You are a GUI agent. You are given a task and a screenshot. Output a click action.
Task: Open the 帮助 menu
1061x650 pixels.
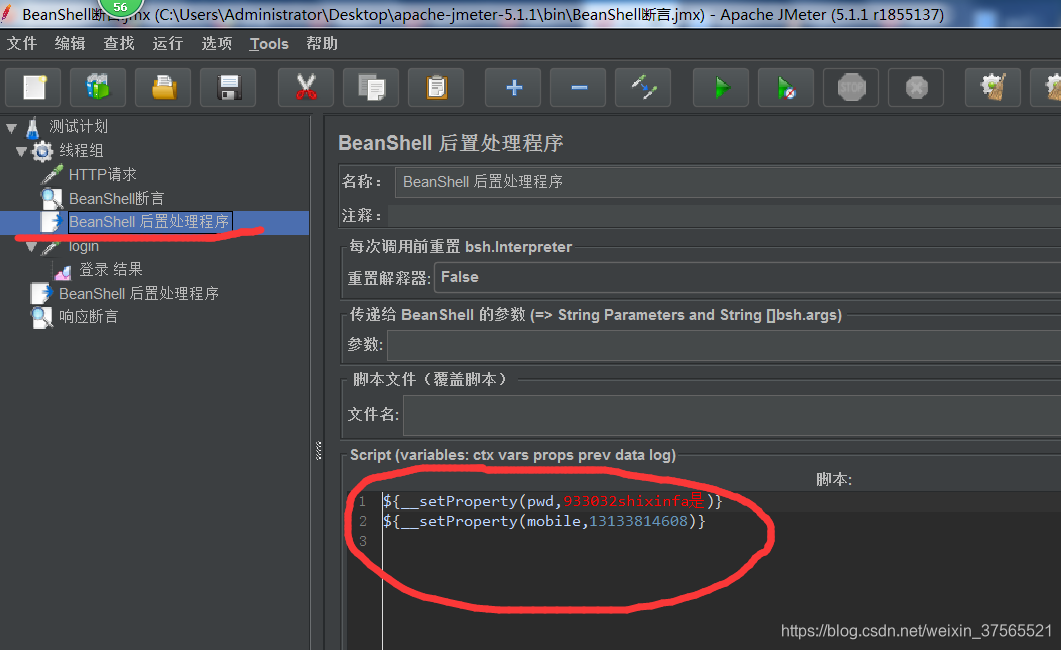tap(321, 43)
